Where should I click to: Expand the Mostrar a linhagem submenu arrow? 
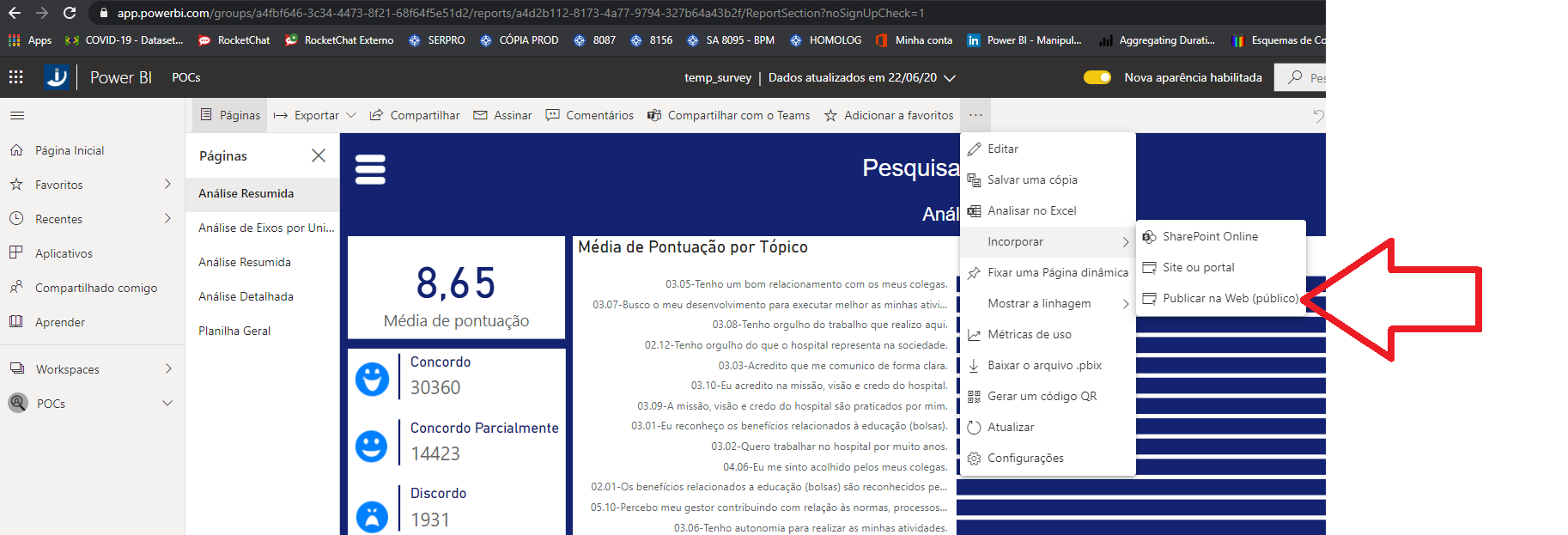click(x=1125, y=304)
